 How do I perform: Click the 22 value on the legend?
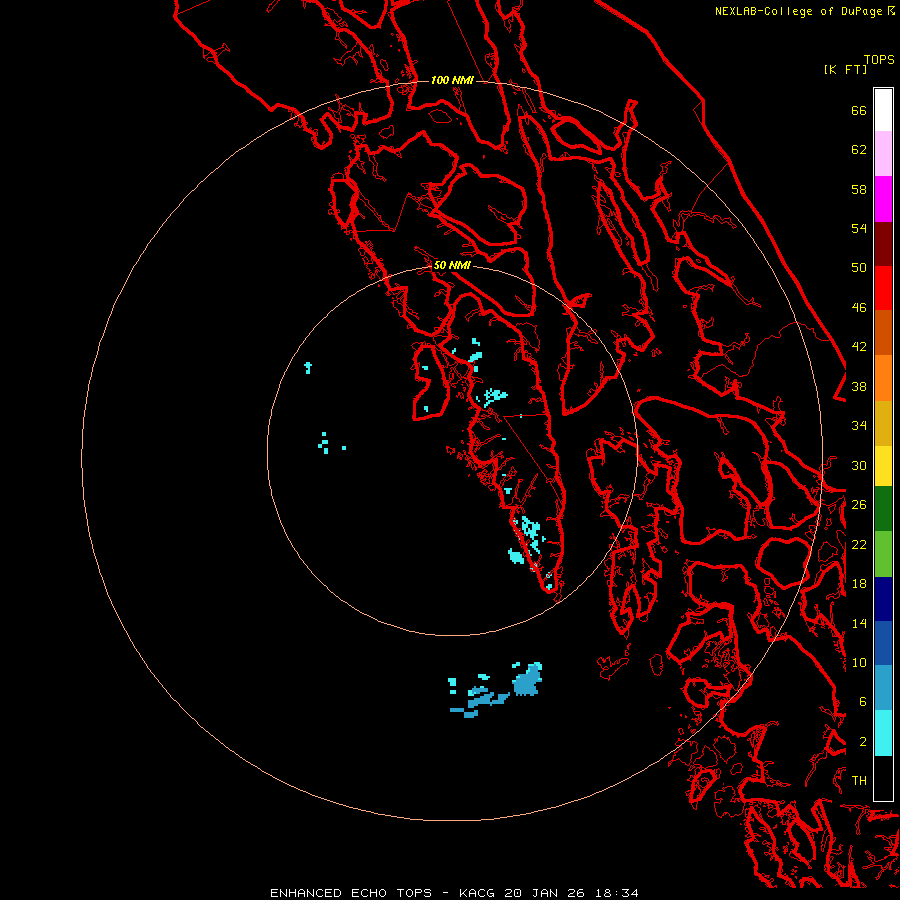click(x=859, y=544)
